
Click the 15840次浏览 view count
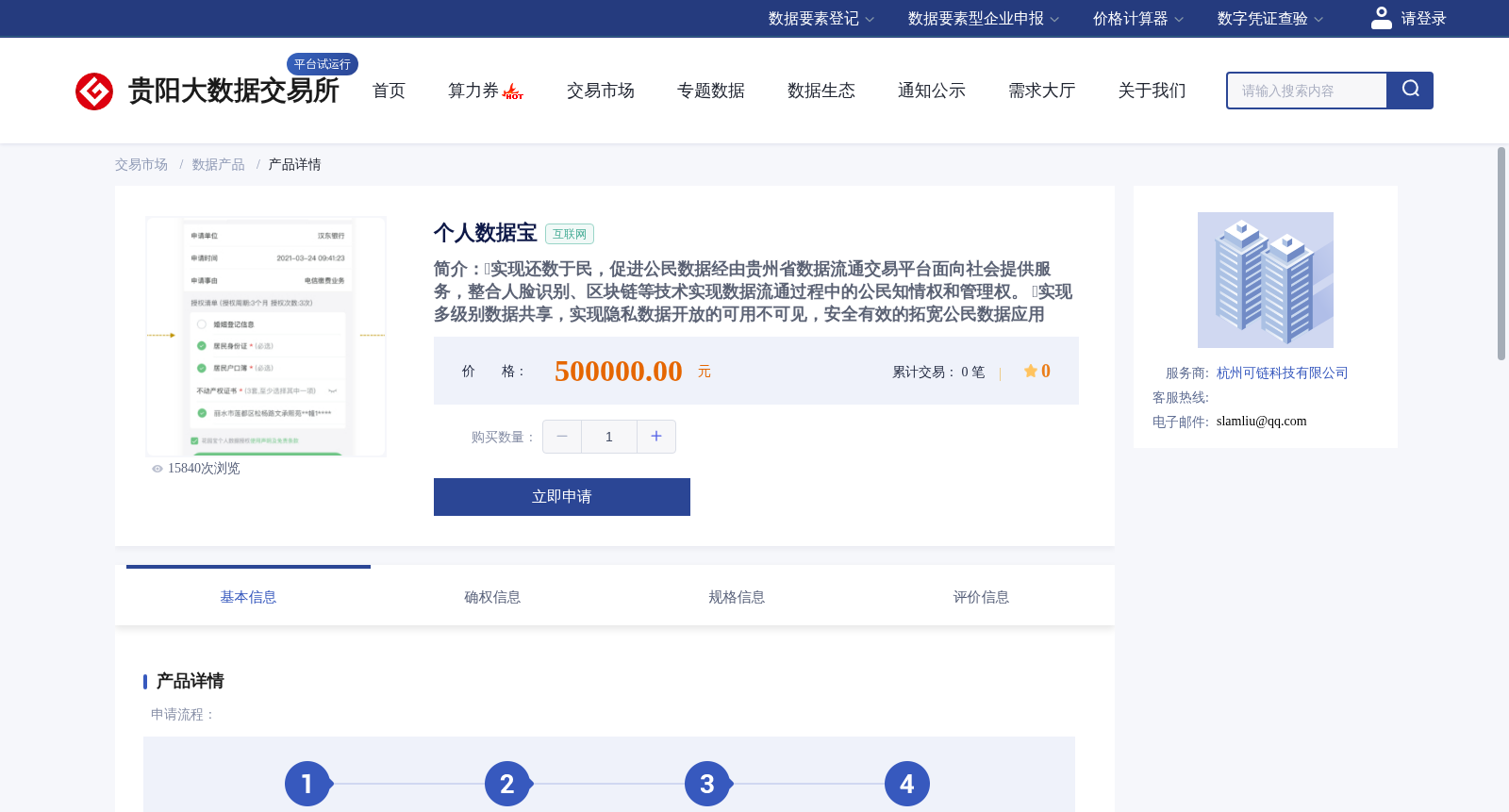pyautogui.click(x=204, y=469)
